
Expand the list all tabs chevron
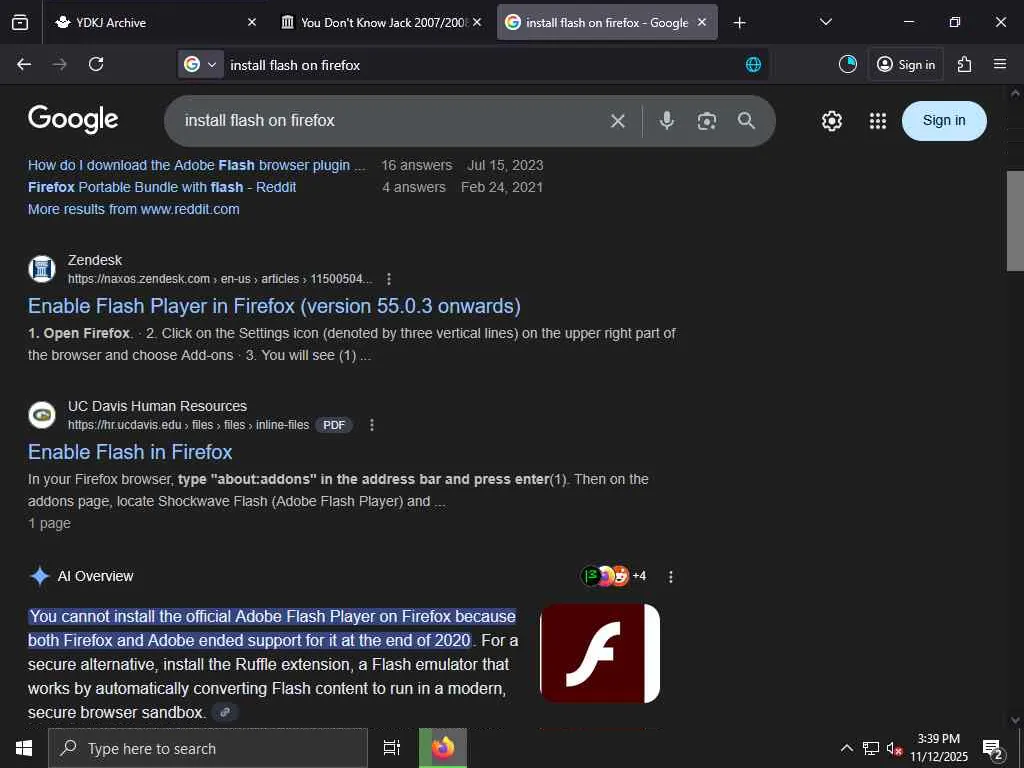coord(825,22)
